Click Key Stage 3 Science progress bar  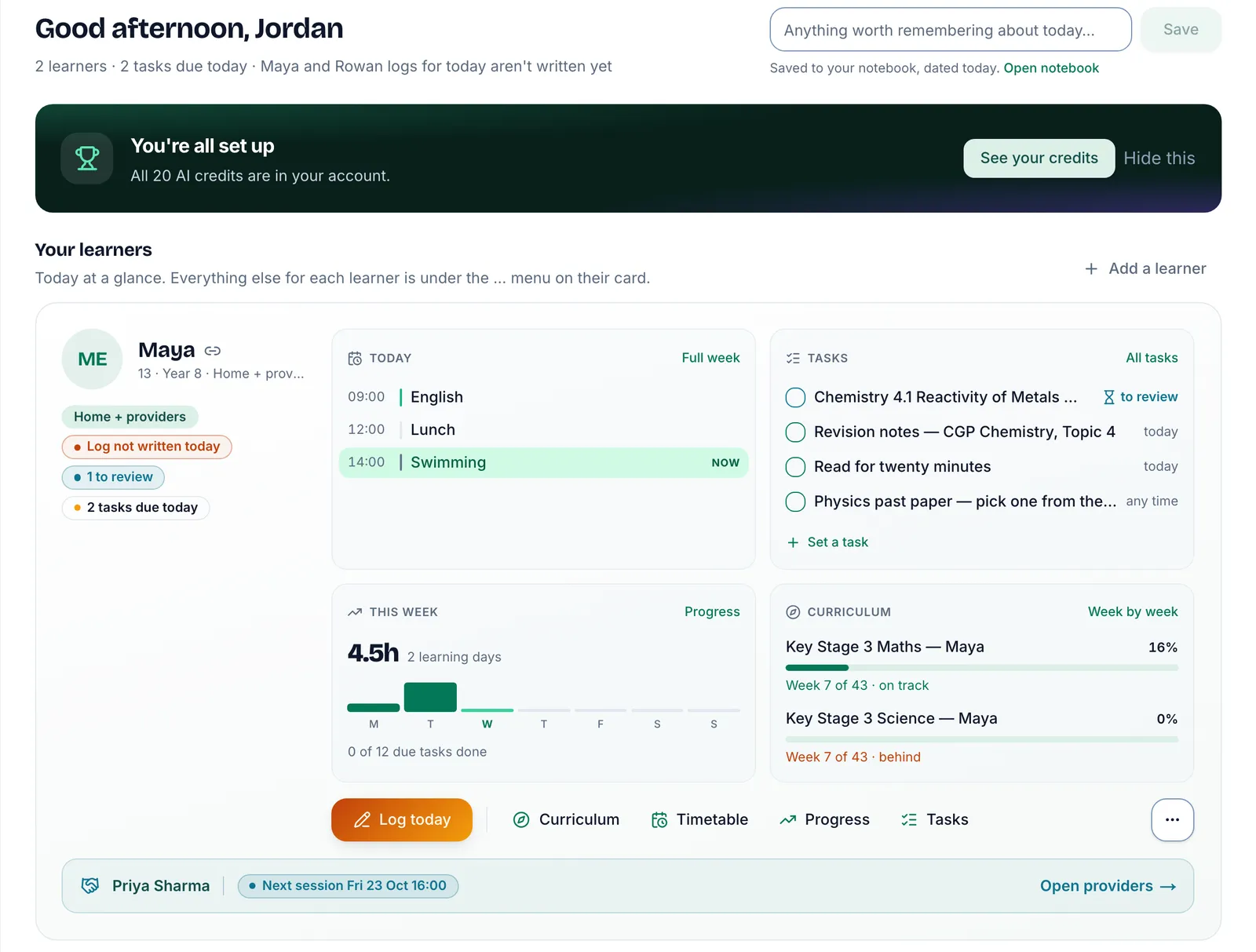(x=981, y=739)
